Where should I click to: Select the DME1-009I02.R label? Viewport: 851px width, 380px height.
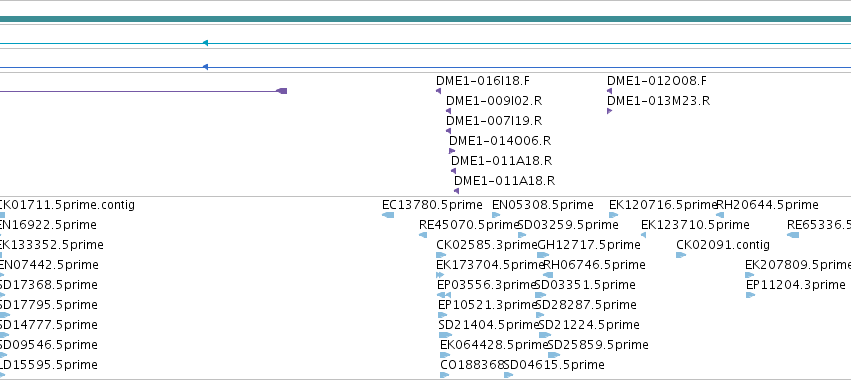click(x=494, y=101)
